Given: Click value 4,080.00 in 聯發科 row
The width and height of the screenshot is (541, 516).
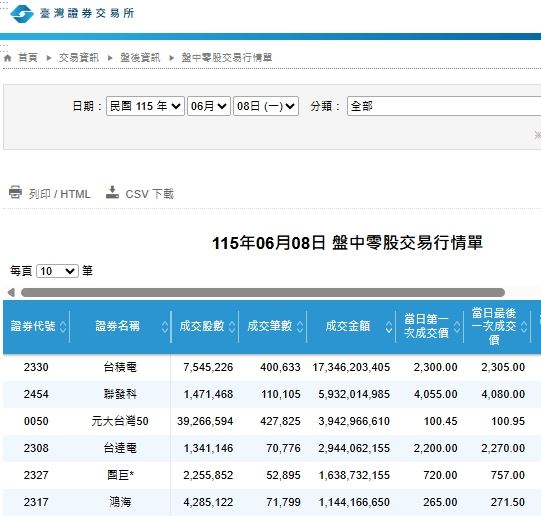Looking at the screenshot, I should 503,394.
